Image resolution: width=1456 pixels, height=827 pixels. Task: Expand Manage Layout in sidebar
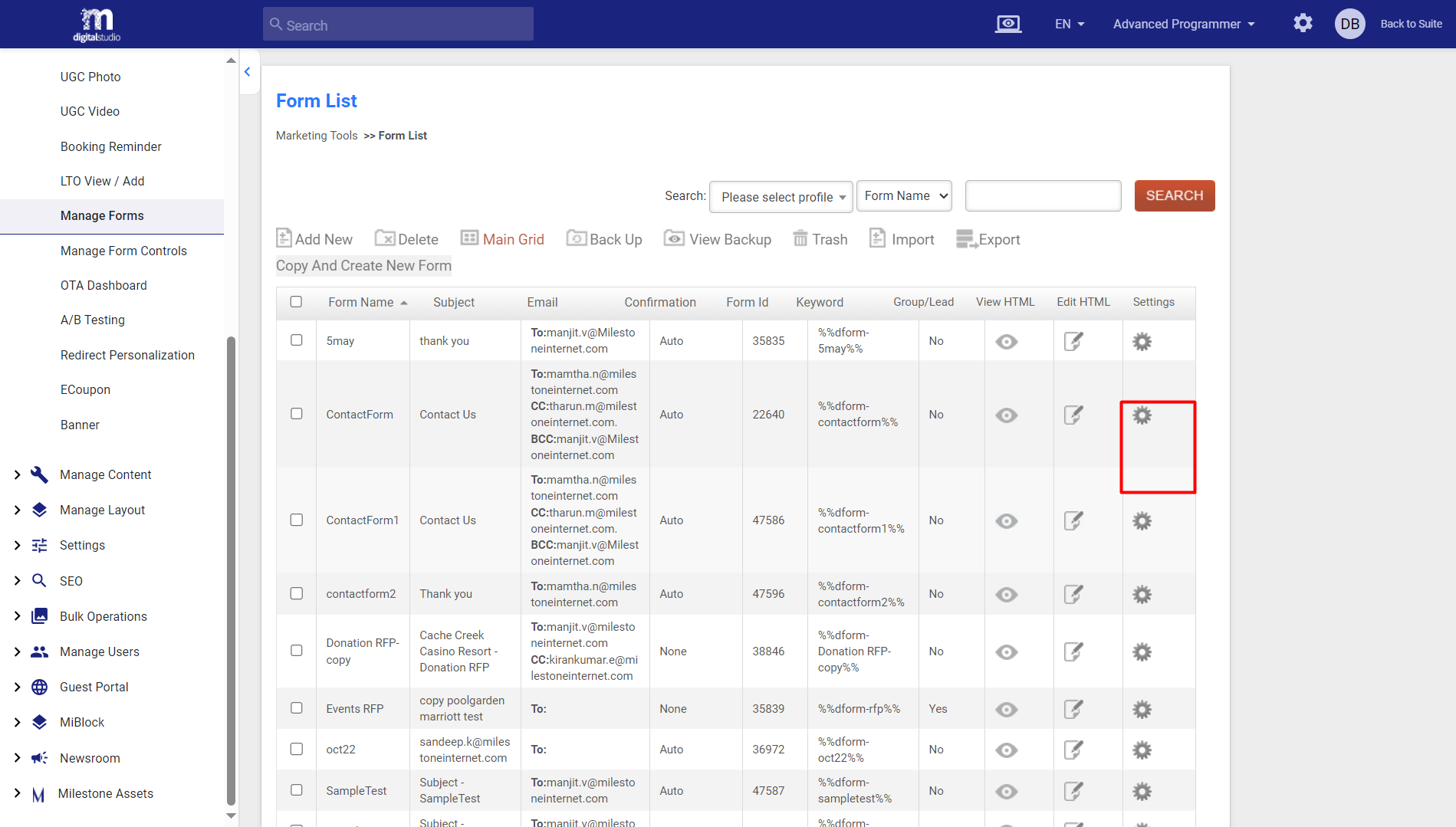click(103, 510)
